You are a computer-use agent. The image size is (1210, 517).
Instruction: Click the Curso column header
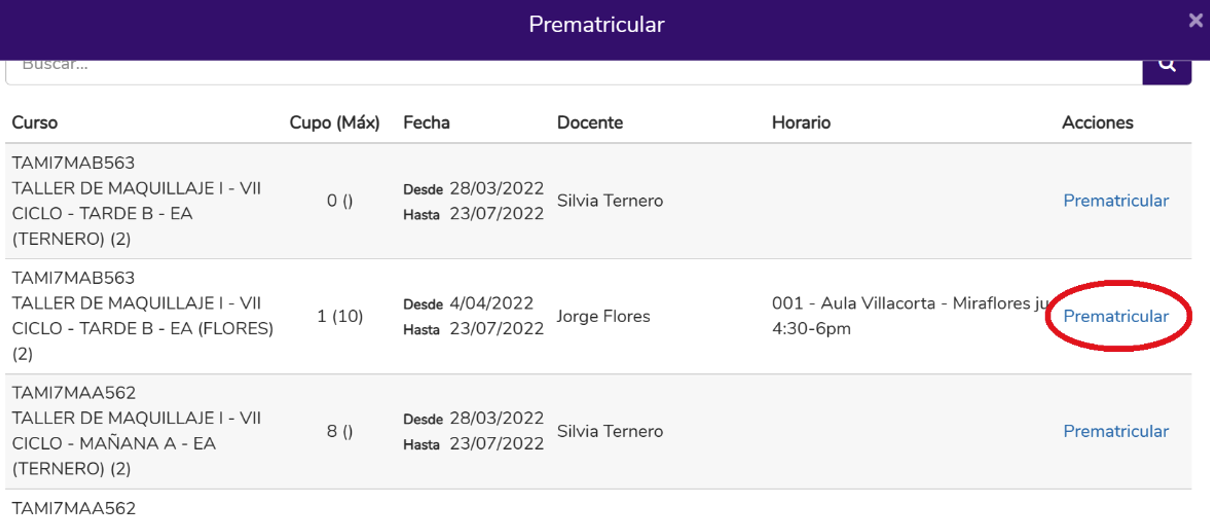[x=35, y=123]
